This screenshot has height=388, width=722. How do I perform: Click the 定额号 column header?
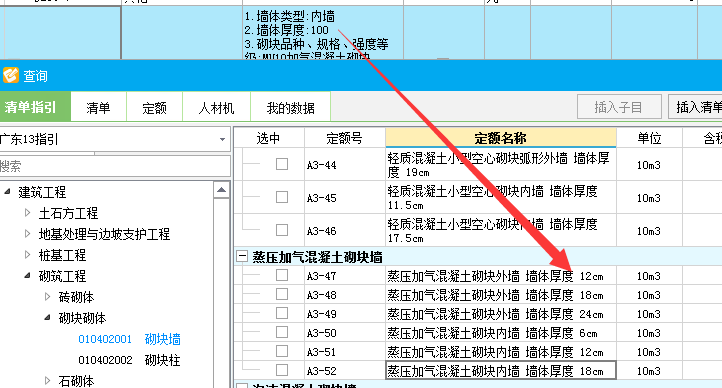pyautogui.click(x=344, y=138)
